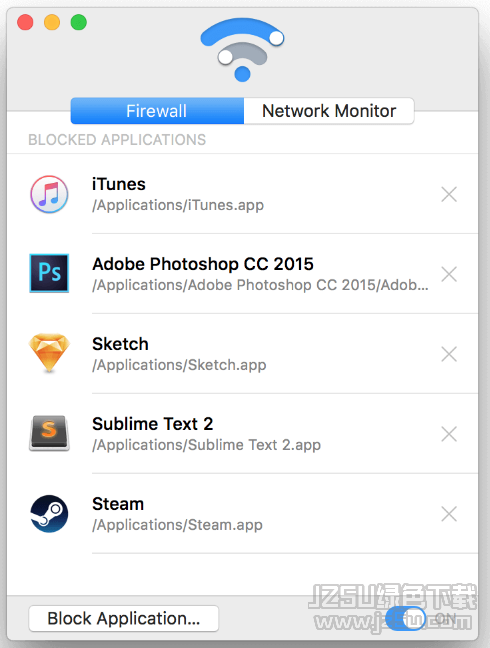Remove Steam from blocked list
Screen dimensions: 490x648
coord(449,514)
